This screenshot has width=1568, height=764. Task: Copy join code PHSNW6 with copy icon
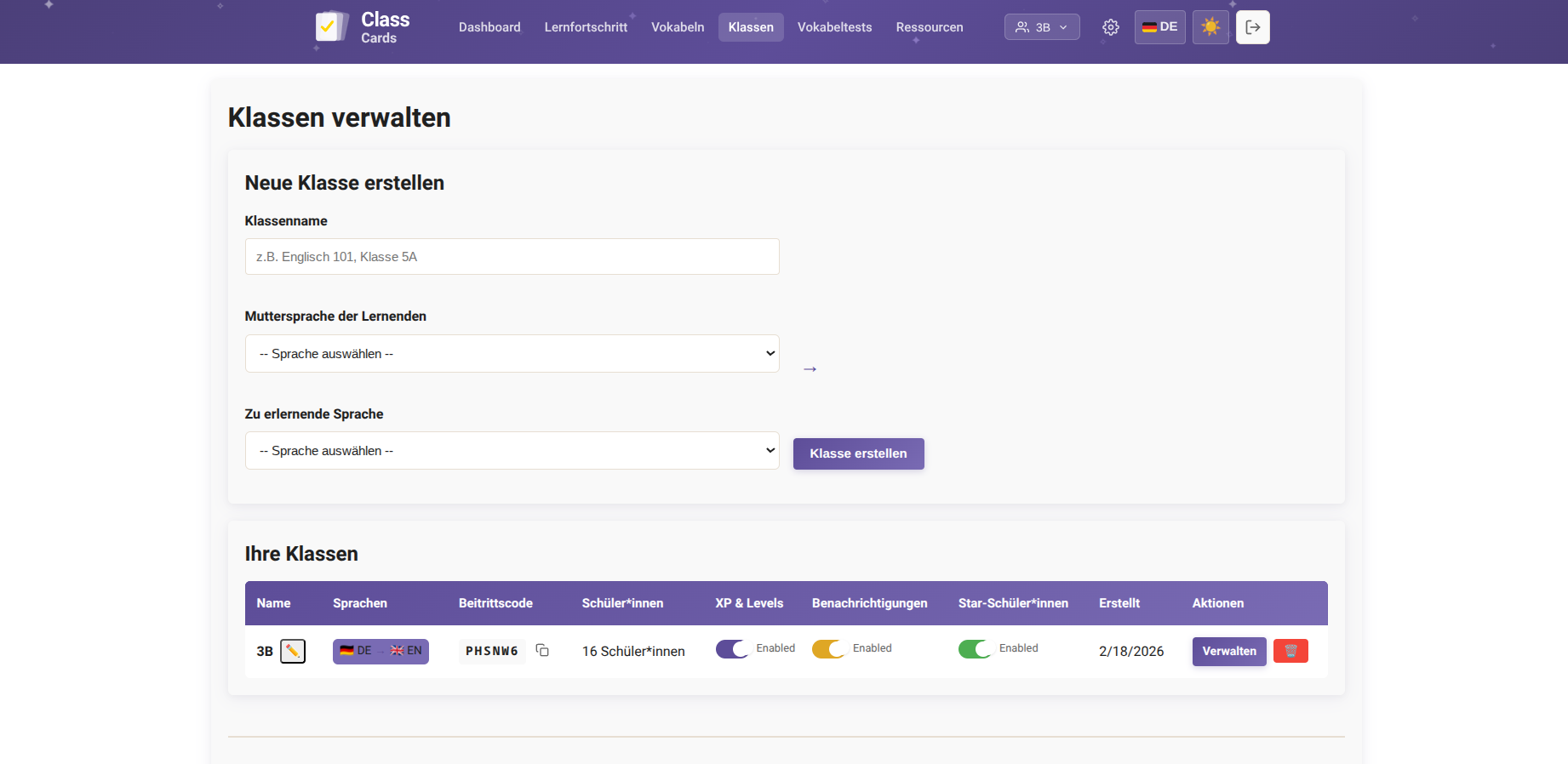tap(542, 651)
